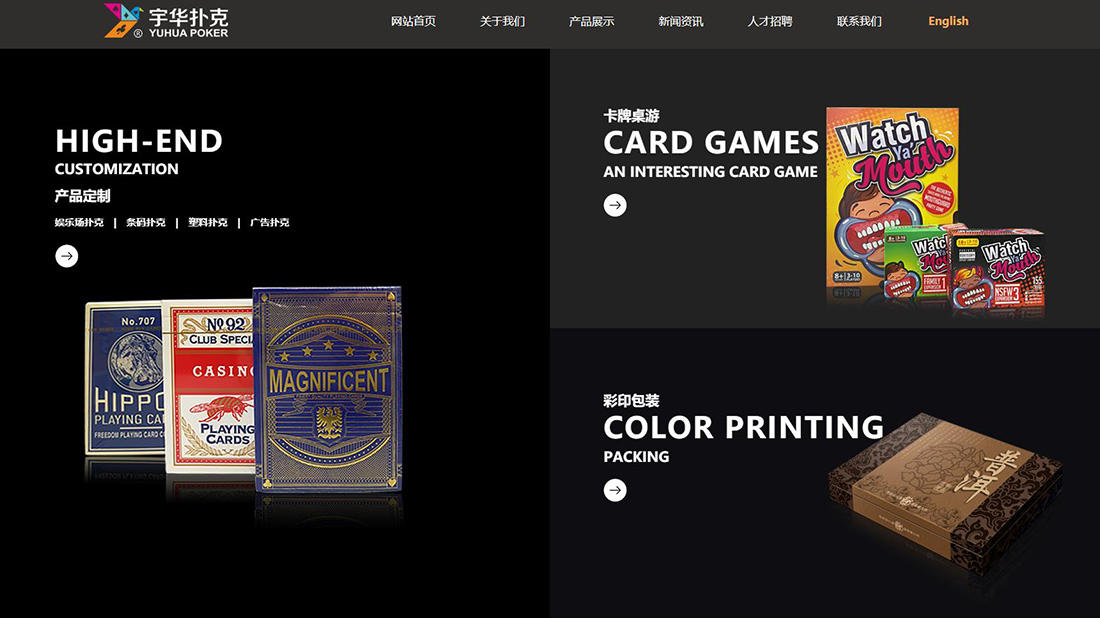Open the 网站首页 menu item

point(413,21)
